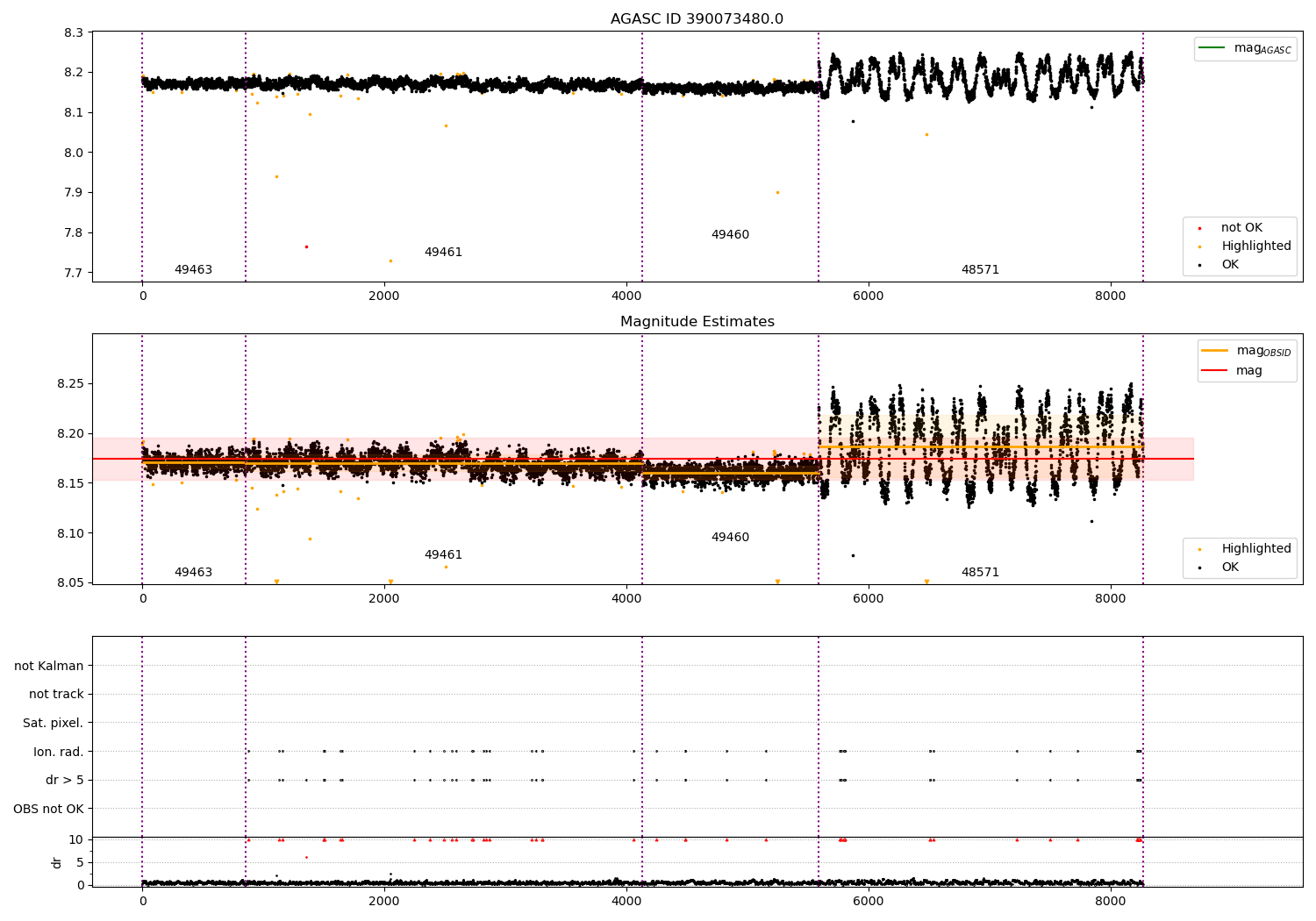Click the 'OBS not OK' row label
The width and height of the screenshot is (1316, 921).
coord(48,809)
